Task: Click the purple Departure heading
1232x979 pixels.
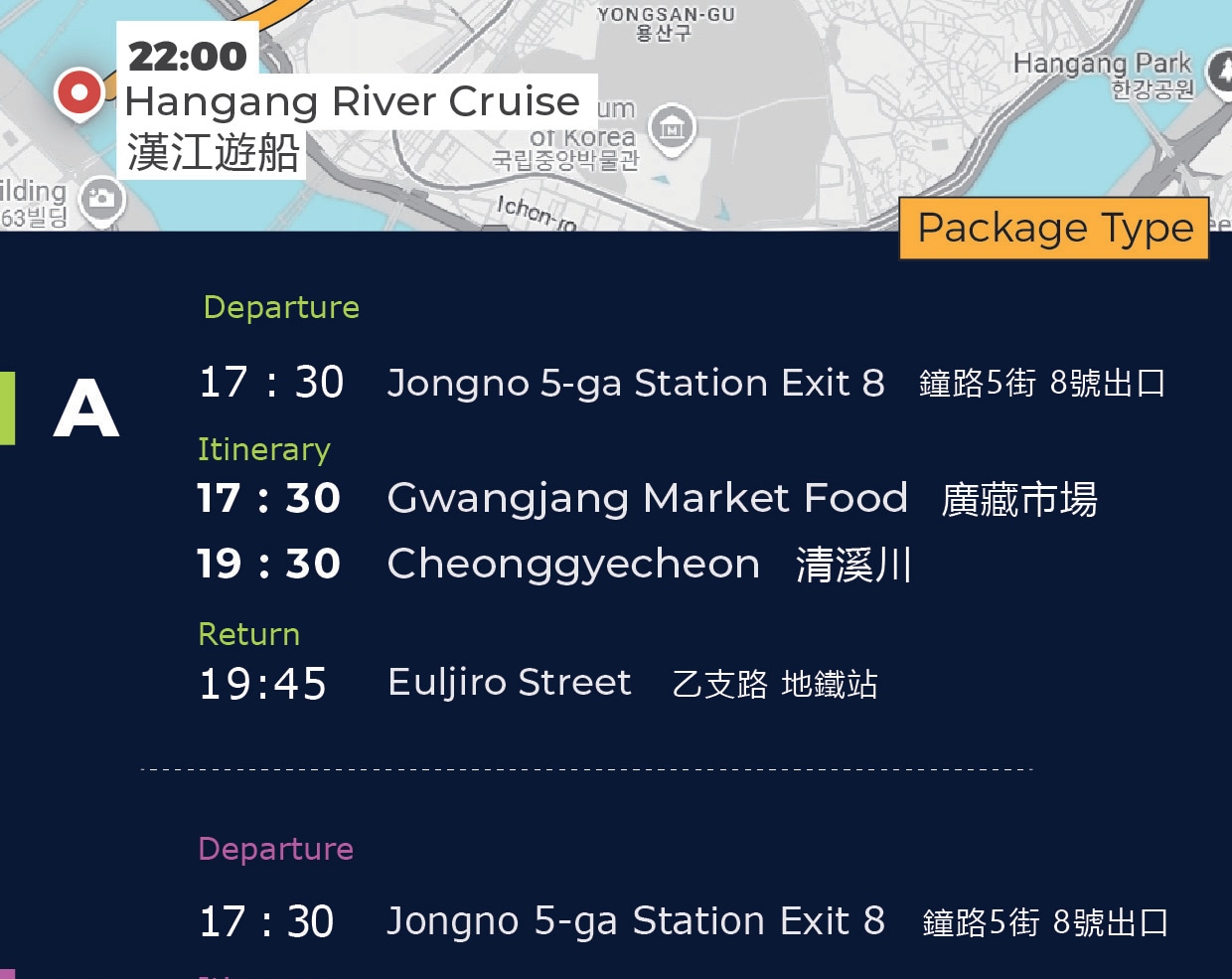Action: coord(276,849)
